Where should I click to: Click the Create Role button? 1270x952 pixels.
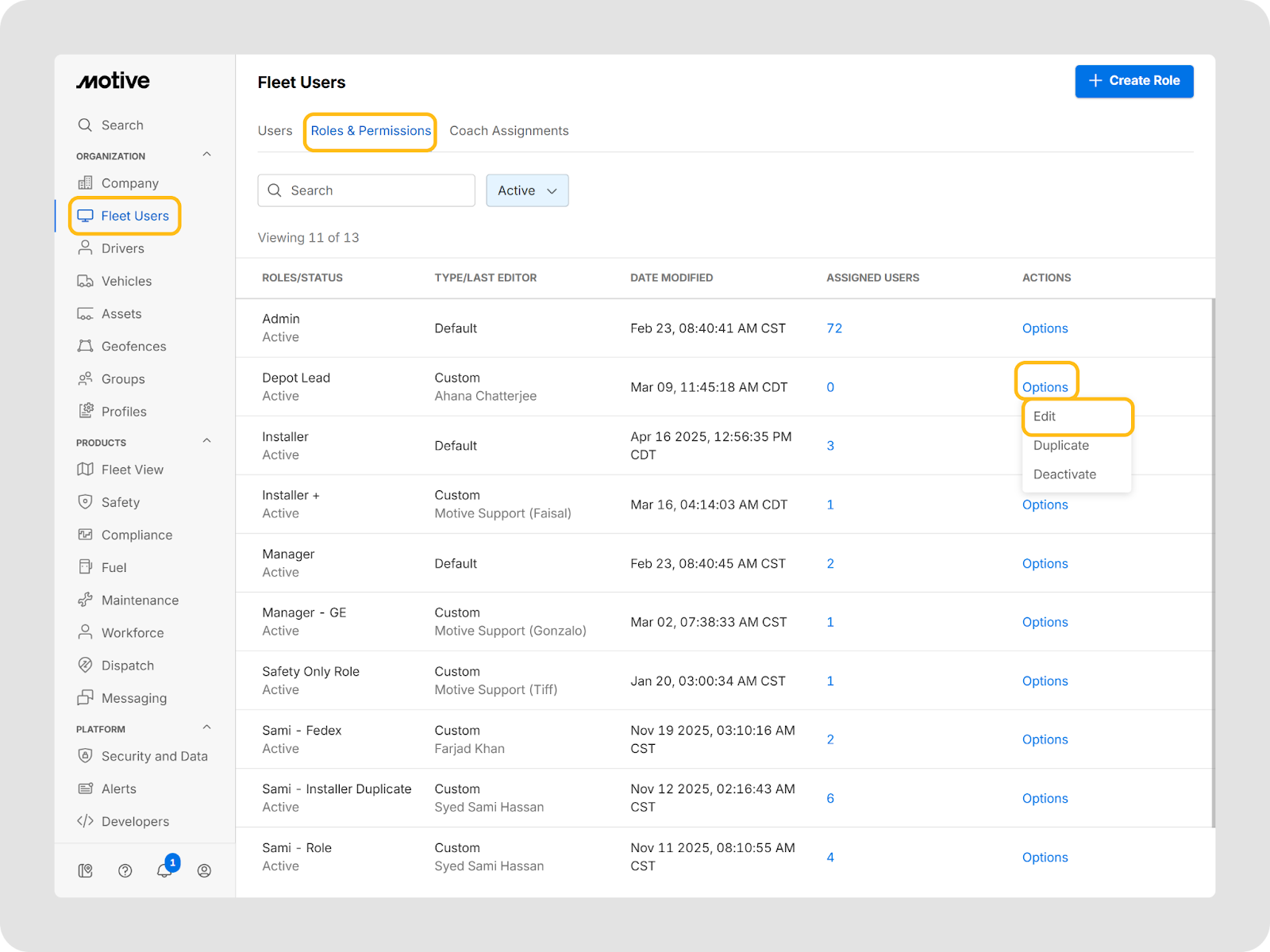1133,81
